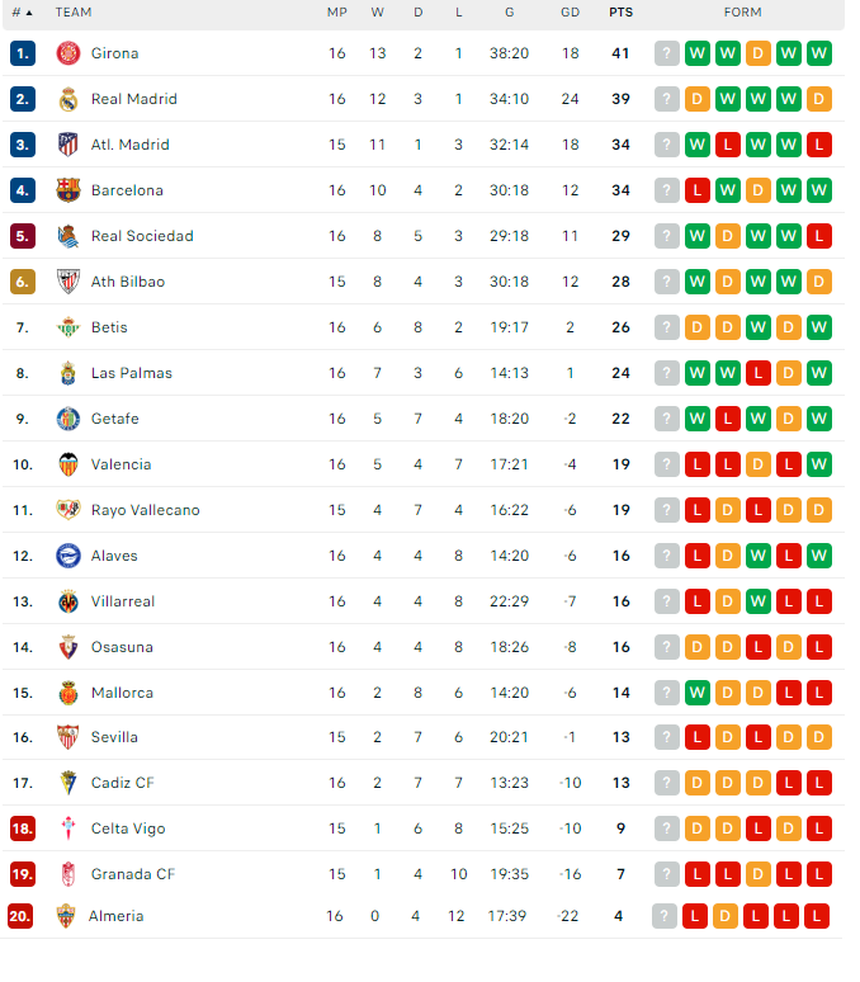This screenshot has width=860, height=982.
Task: Sort table by rank number column
Action: coord(22,13)
